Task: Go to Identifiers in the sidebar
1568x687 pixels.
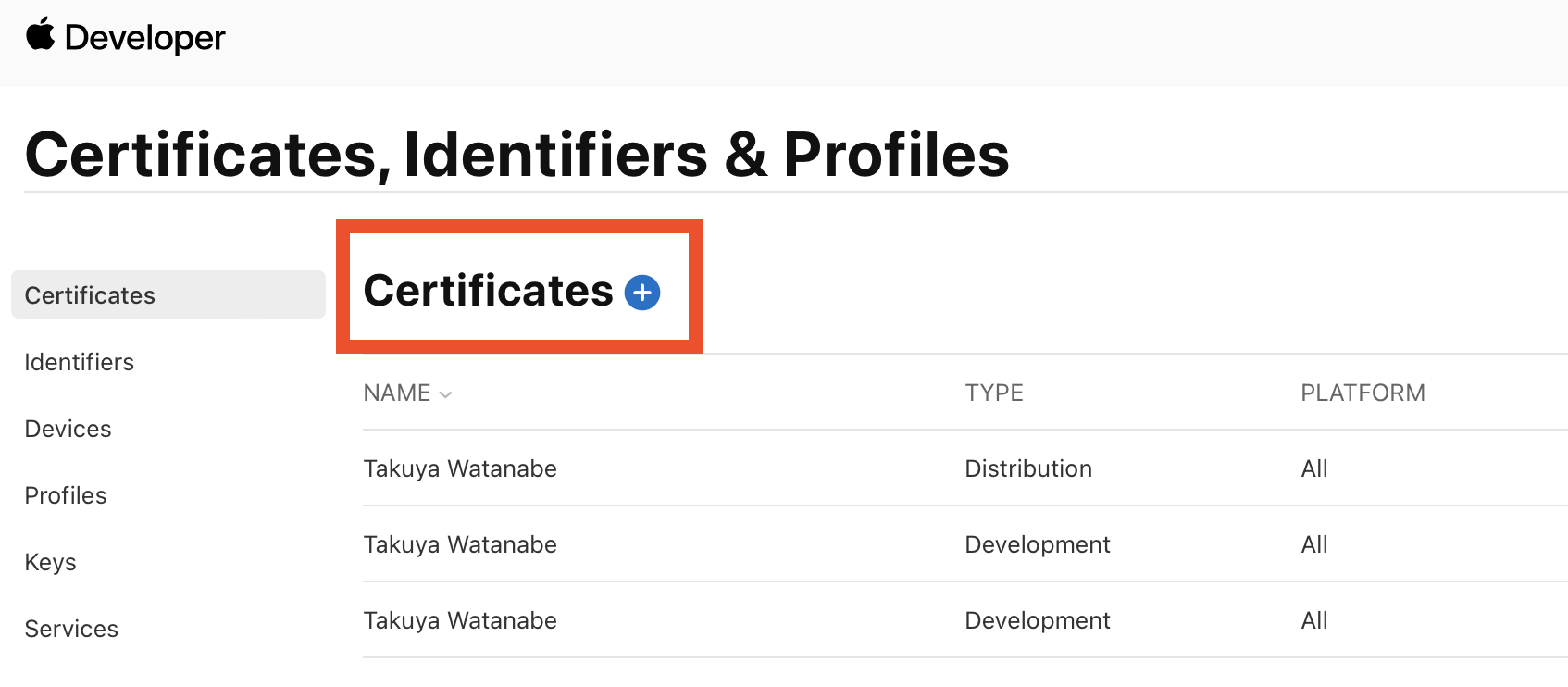Action: [x=79, y=362]
